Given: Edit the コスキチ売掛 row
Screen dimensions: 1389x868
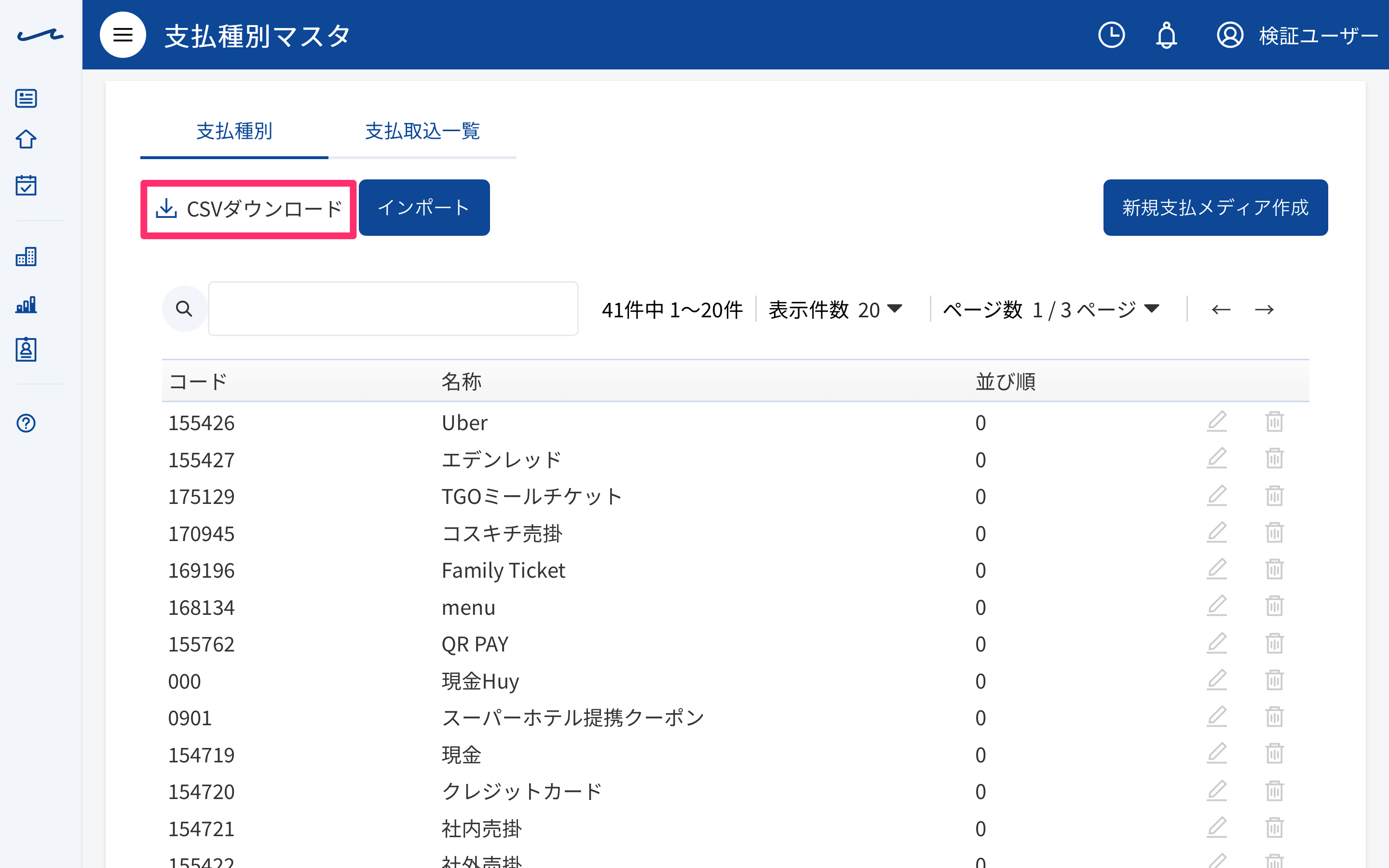Looking at the screenshot, I should 1217,533.
